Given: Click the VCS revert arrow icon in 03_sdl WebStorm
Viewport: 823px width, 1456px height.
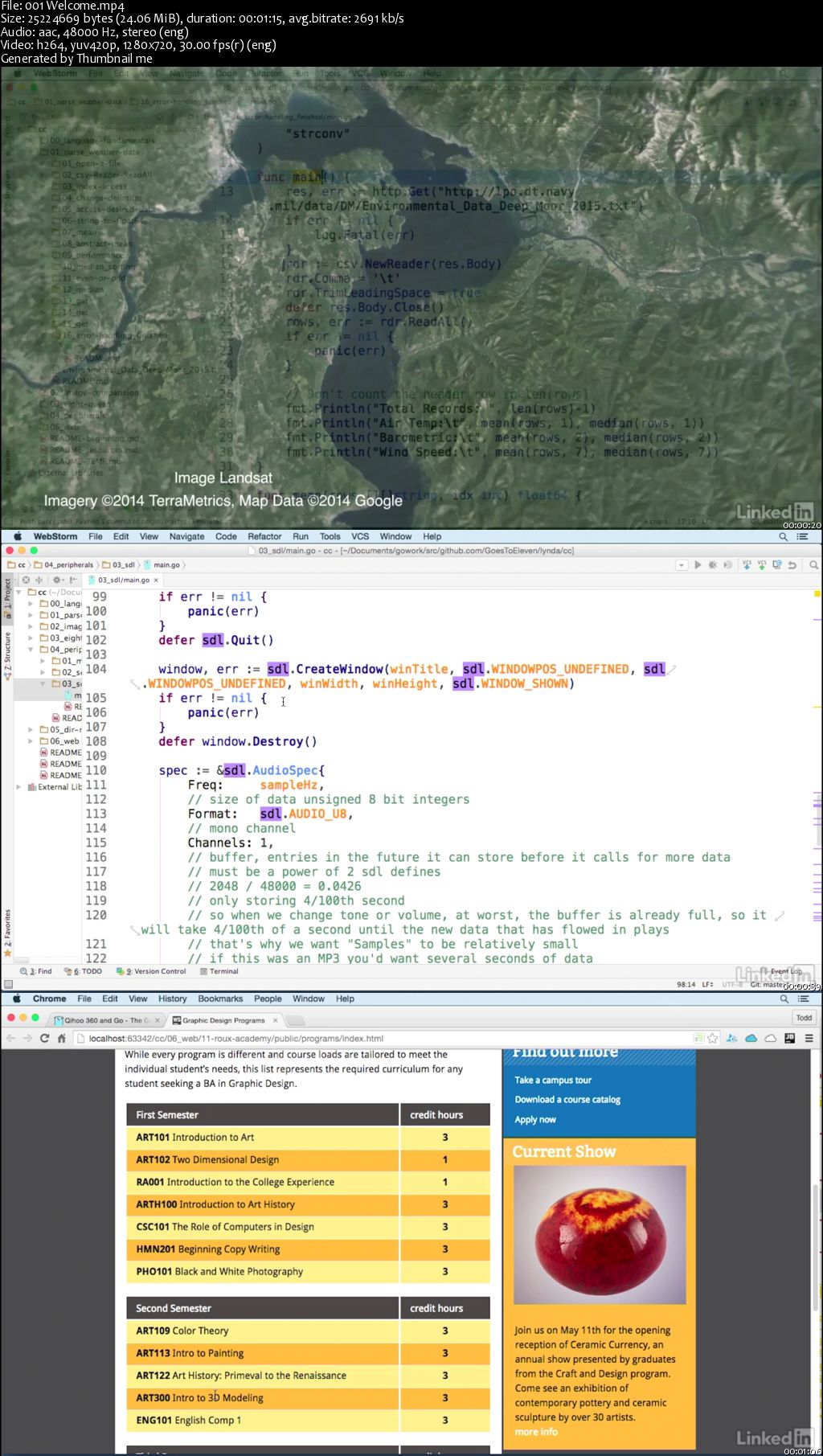Looking at the screenshot, I should [x=792, y=565].
